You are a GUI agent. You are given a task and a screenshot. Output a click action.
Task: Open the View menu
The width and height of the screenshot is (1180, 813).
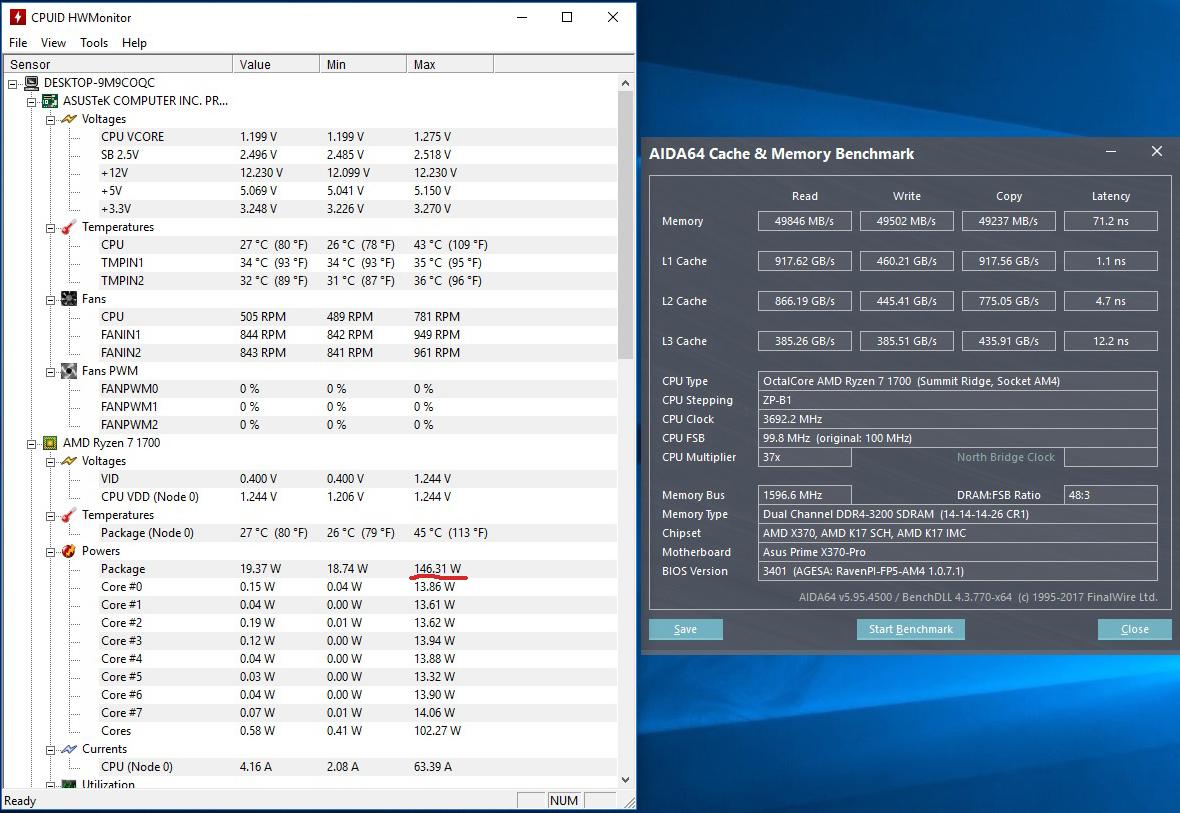tap(53, 43)
